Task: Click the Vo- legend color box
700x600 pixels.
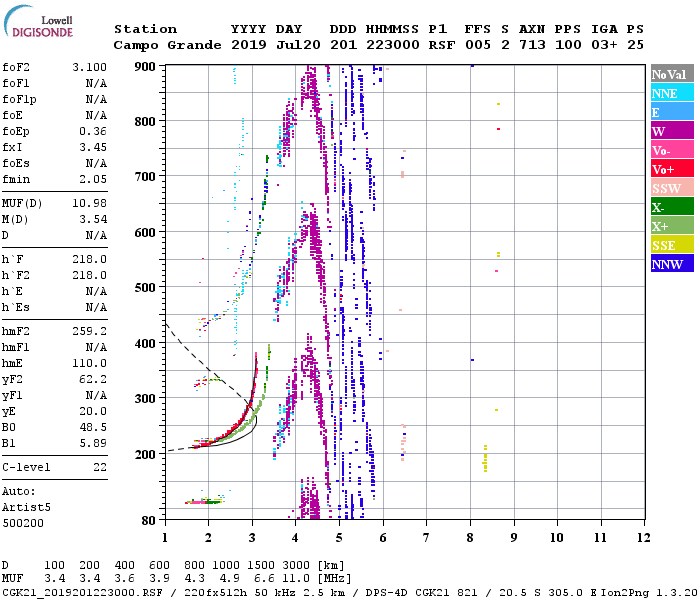Action: 672,150
